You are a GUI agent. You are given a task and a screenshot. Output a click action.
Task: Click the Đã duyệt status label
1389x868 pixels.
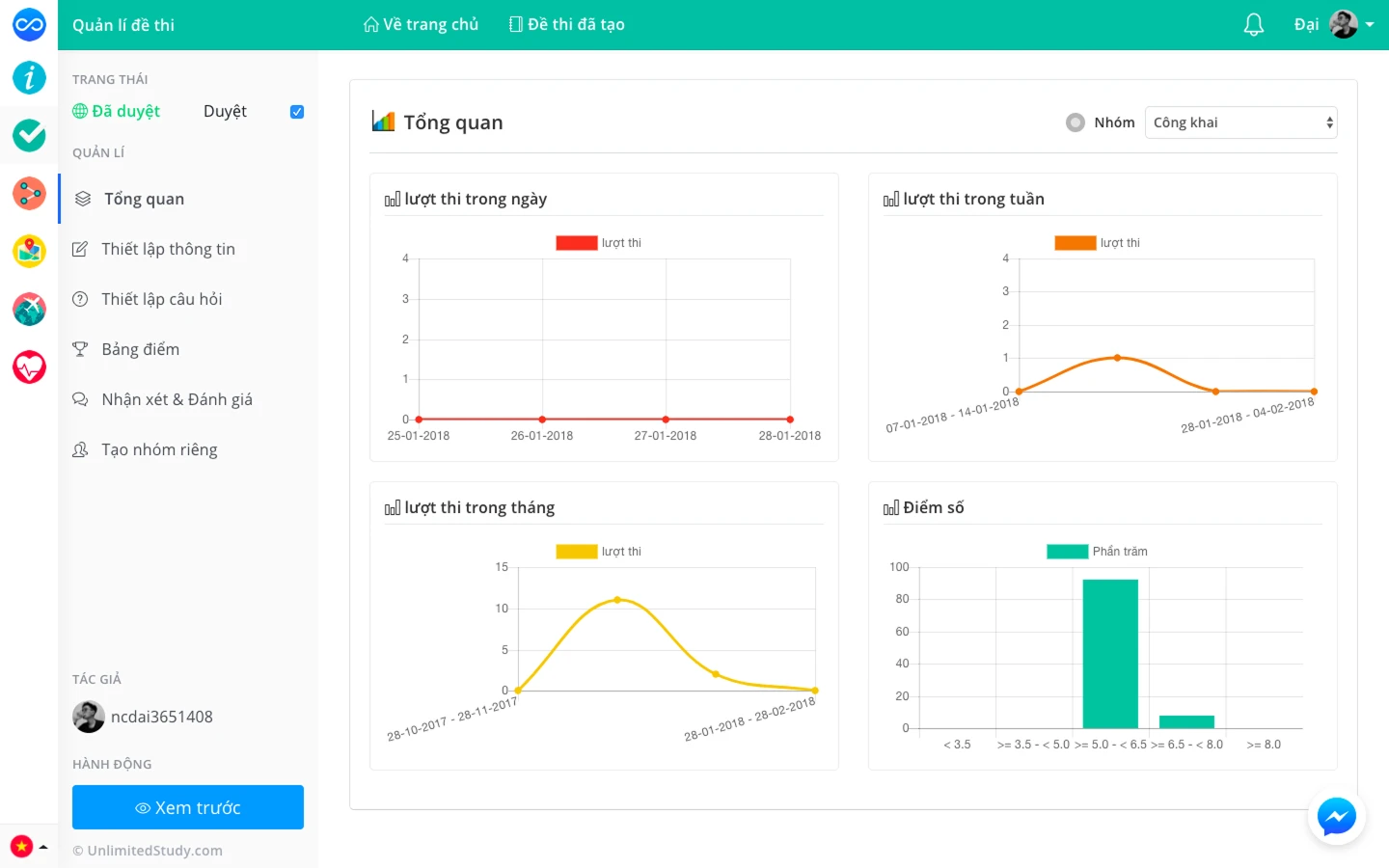117,111
